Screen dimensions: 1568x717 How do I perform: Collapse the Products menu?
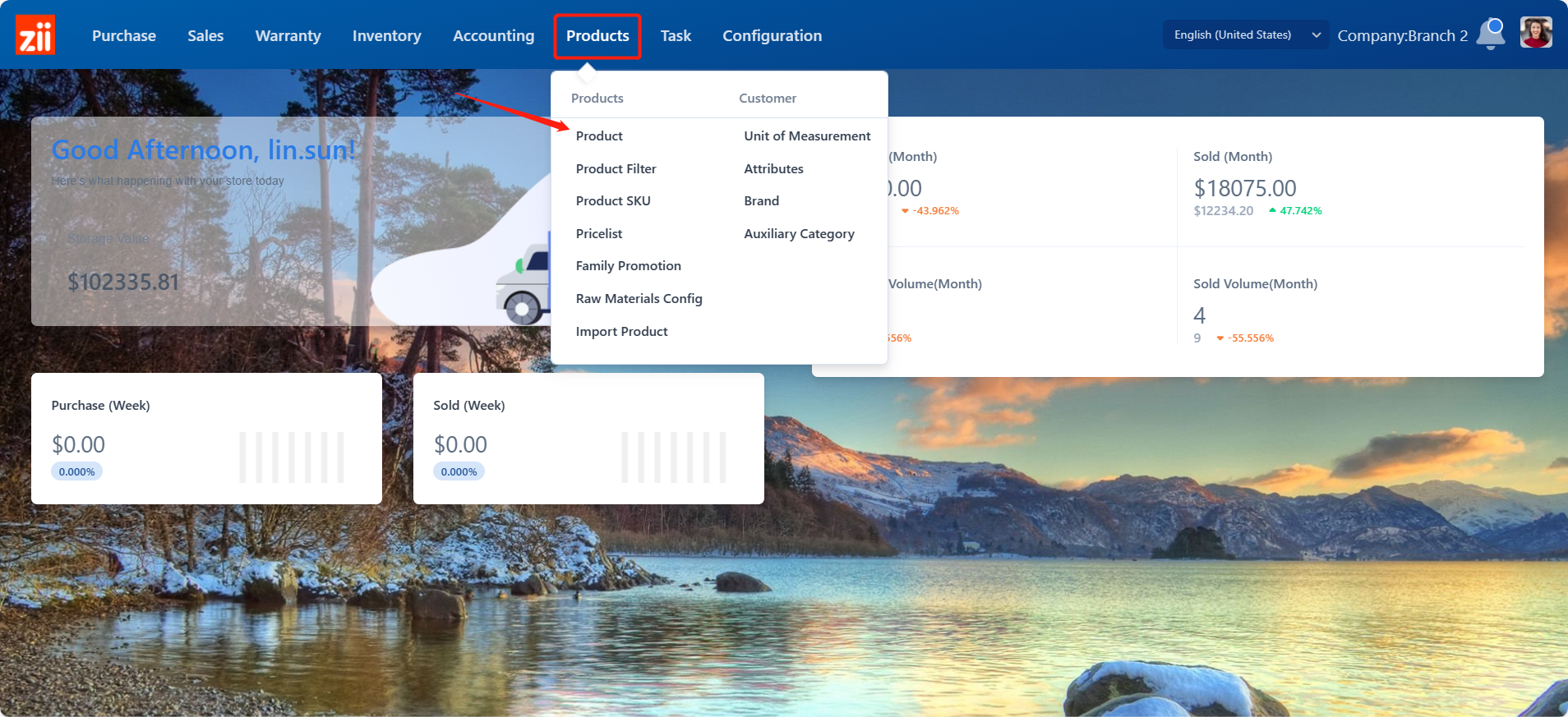pos(597,36)
